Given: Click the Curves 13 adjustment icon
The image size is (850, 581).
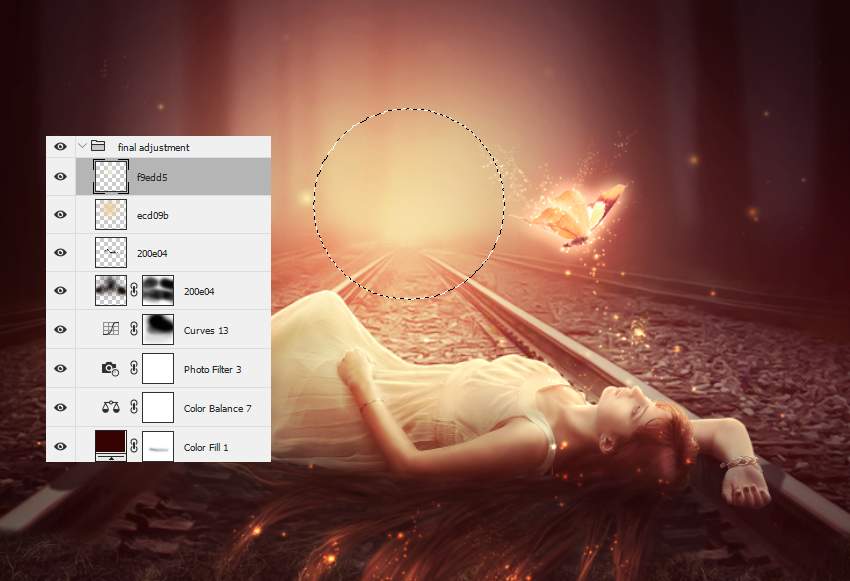Looking at the screenshot, I should (110, 328).
